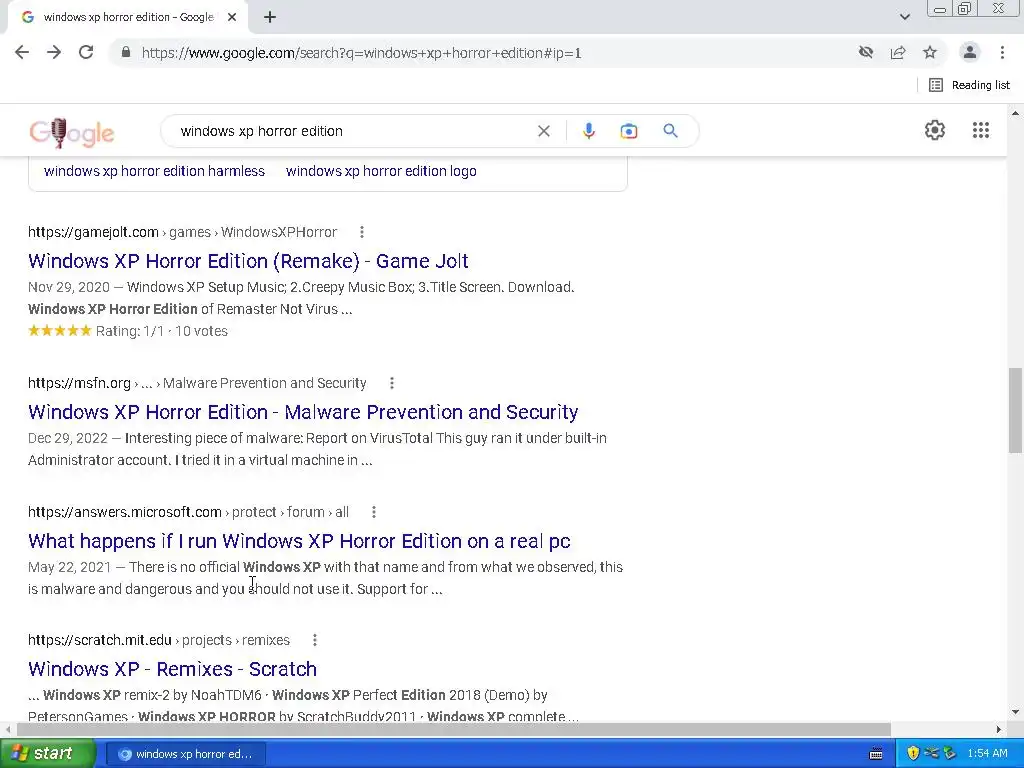Search windows xp horror edition logo

[x=381, y=171]
